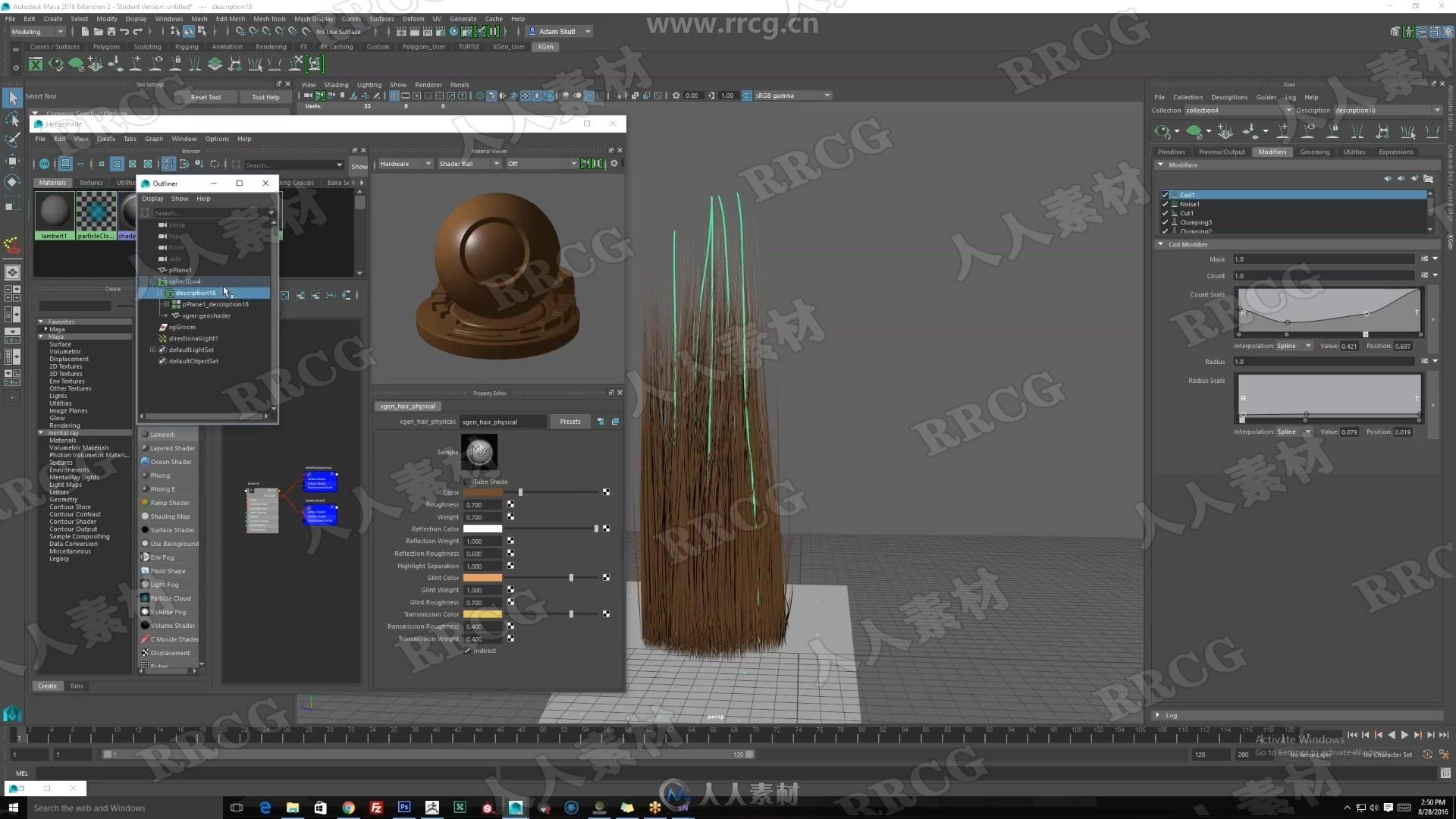Click the Tool Help button

pyautogui.click(x=265, y=97)
